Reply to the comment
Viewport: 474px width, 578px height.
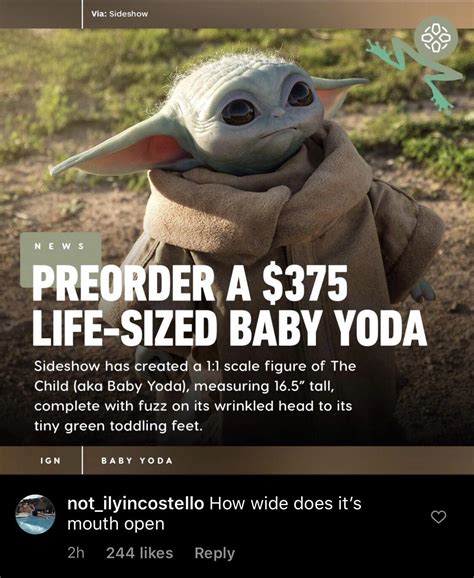[x=214, y=553]
